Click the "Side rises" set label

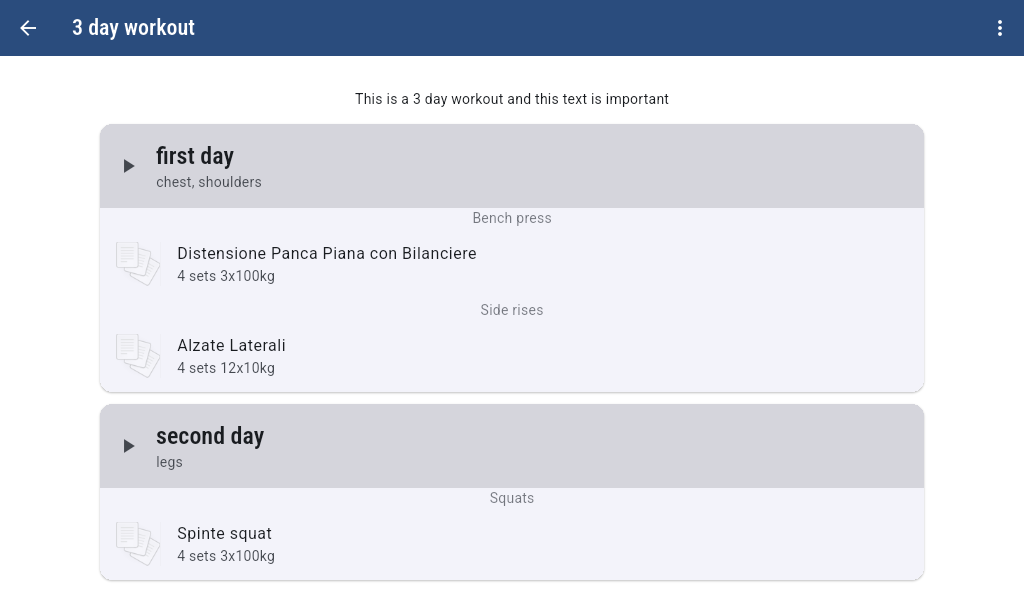coord(512,310)
